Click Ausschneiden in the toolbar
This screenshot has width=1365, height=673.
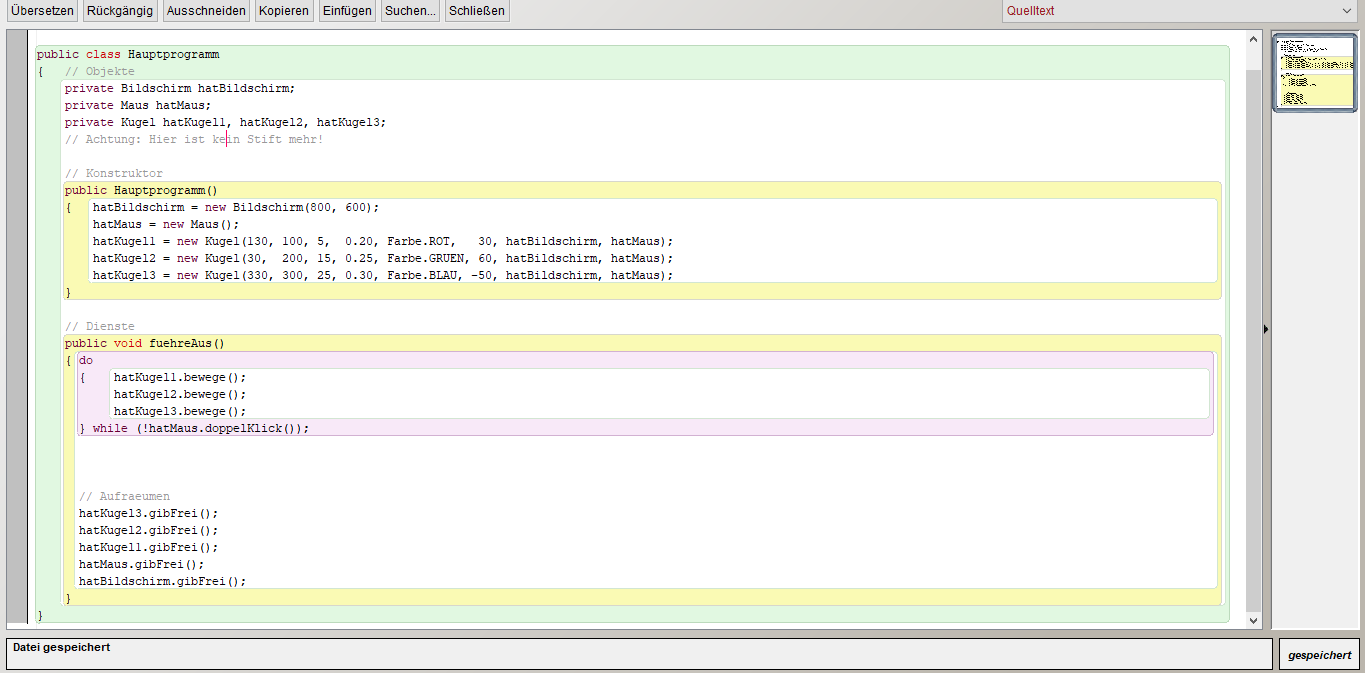click(206, 11)
